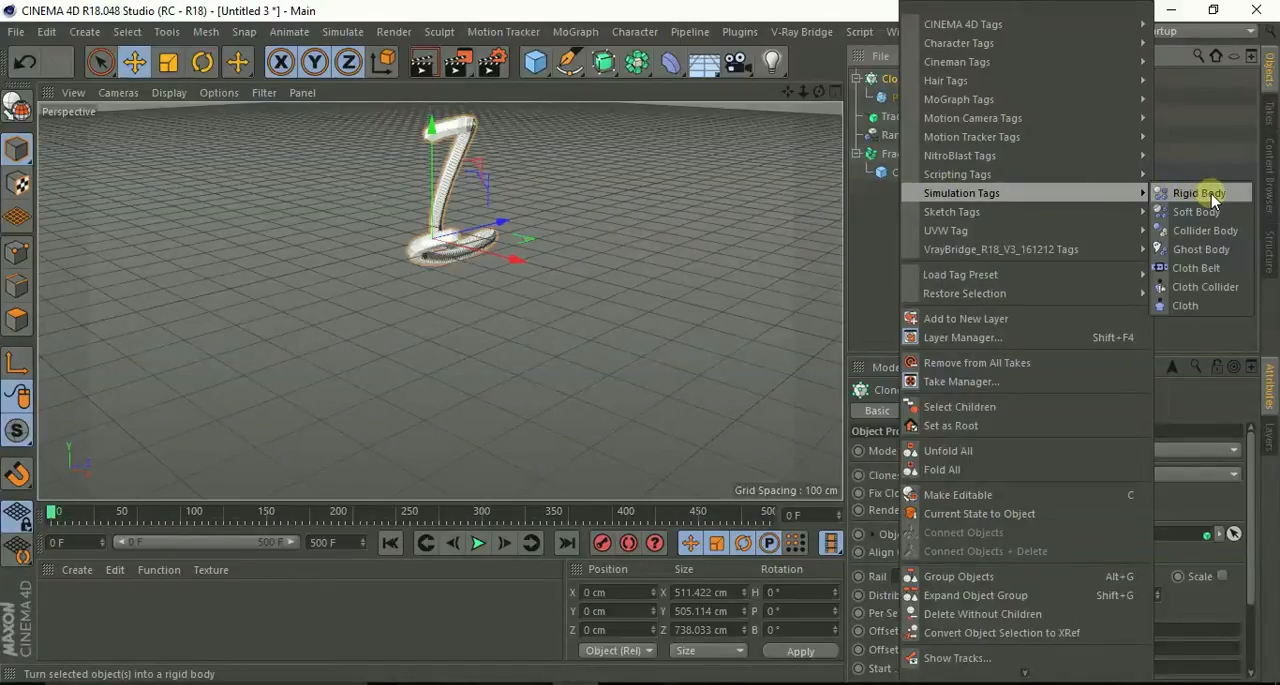Screen dimensions: 1280x685
Task: Open material manager Create menu
Action: [77, 570]
